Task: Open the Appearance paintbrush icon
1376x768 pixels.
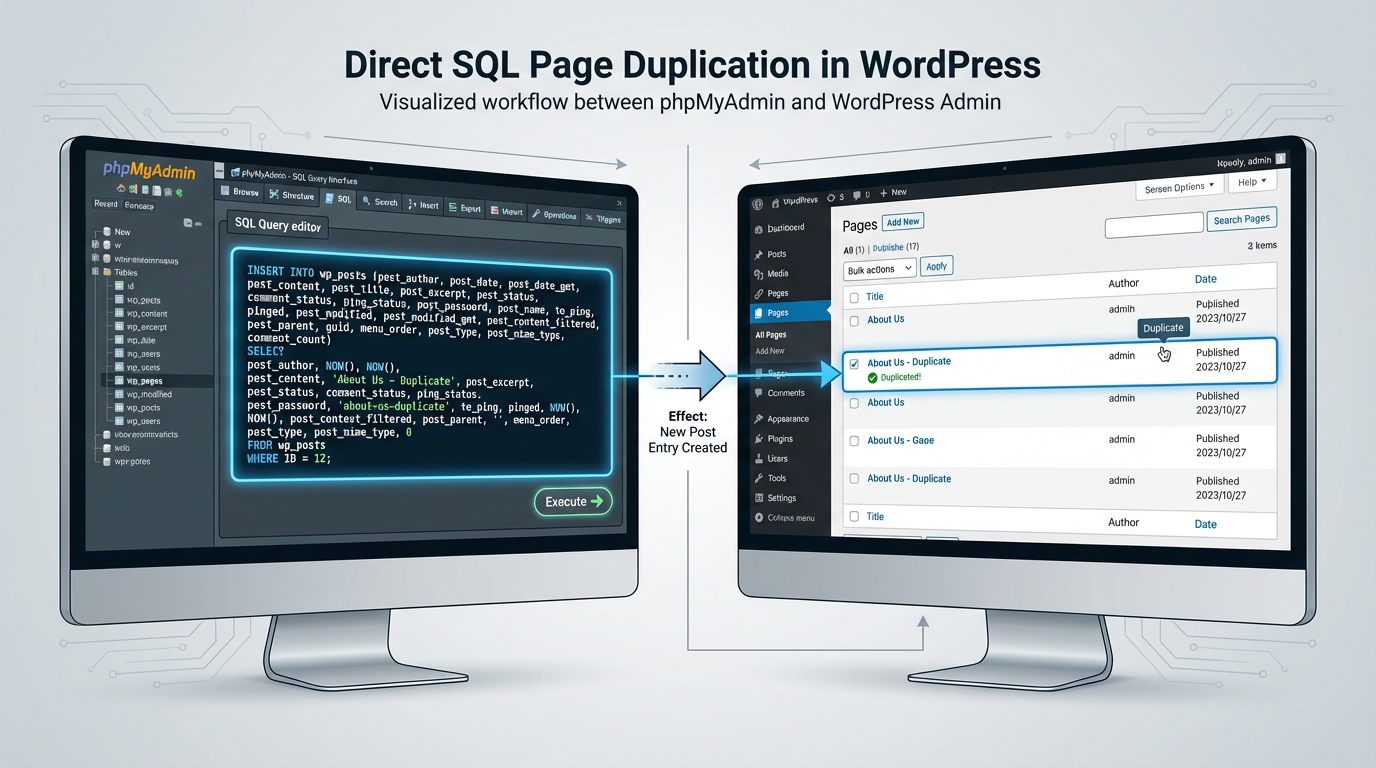Action: 758,418
